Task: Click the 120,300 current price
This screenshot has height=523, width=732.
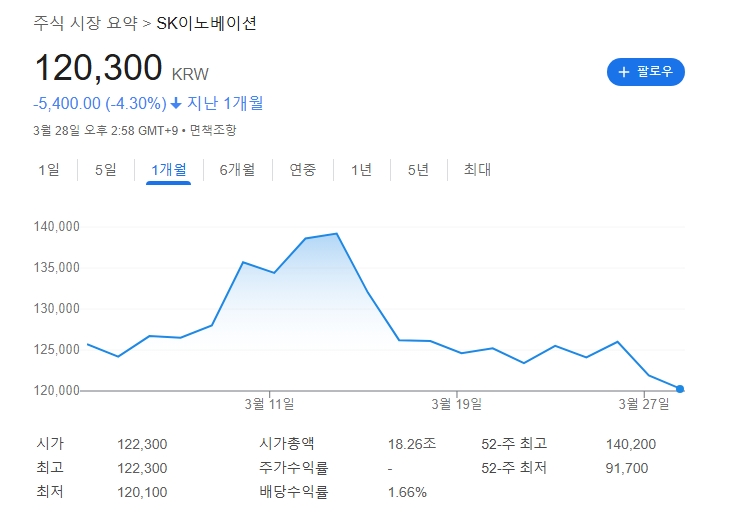Action: coord(99,68)
